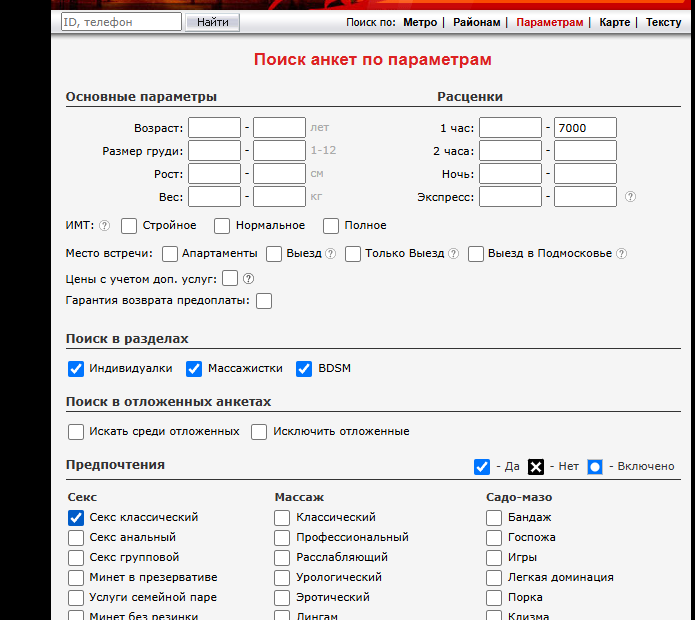Tick the Расслабляющий massage checkbox
Screen dimensions: 695x620
(282, 558)
